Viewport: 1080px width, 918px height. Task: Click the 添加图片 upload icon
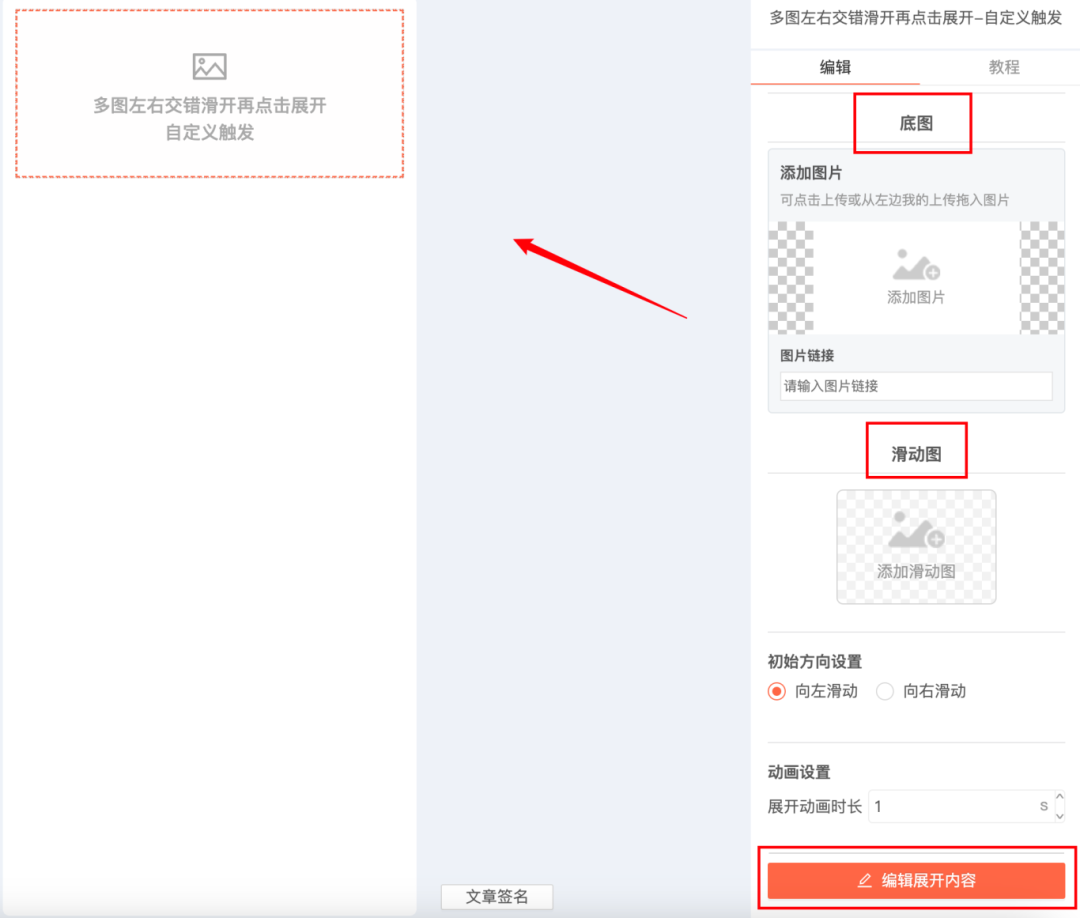coord(916,265)
